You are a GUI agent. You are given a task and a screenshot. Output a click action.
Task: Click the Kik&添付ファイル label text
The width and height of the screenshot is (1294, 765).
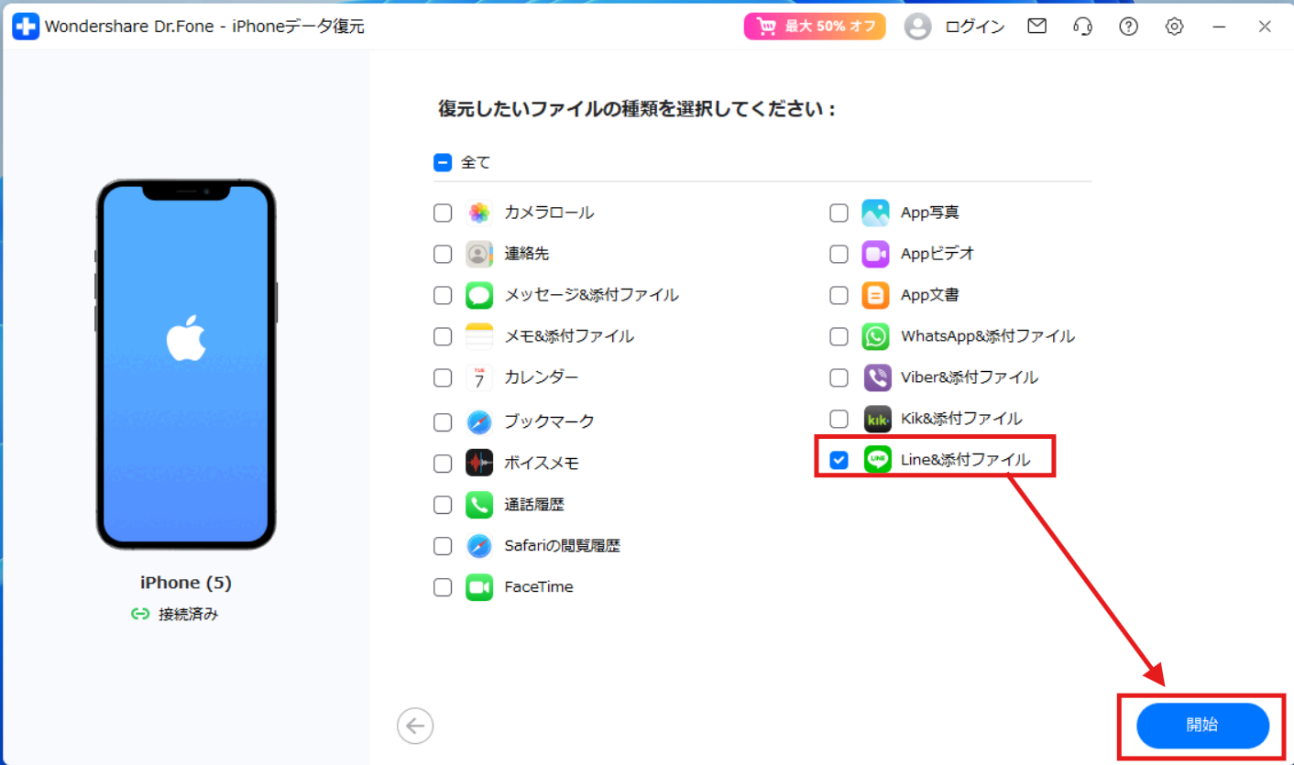click(961, 419)
